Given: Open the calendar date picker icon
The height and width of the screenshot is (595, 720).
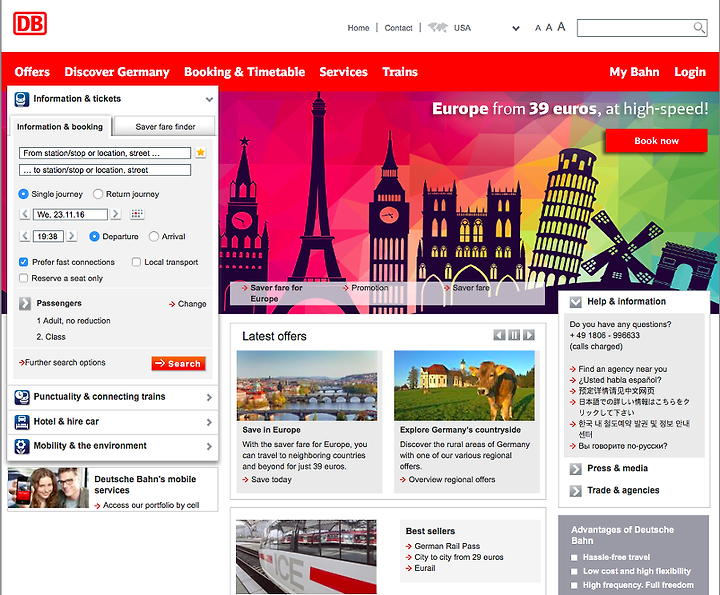Looking at the screenshot, I should click(x=137, y=214).
